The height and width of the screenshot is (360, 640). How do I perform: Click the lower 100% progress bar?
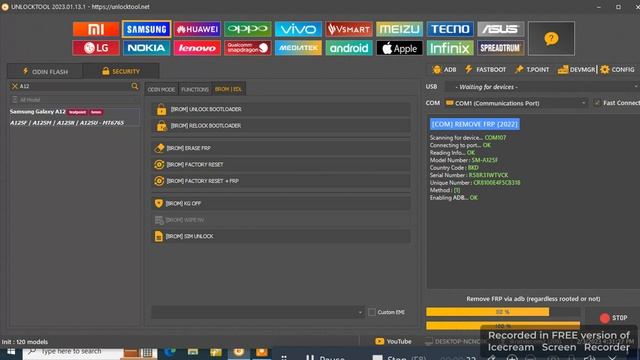pos(503,326)
